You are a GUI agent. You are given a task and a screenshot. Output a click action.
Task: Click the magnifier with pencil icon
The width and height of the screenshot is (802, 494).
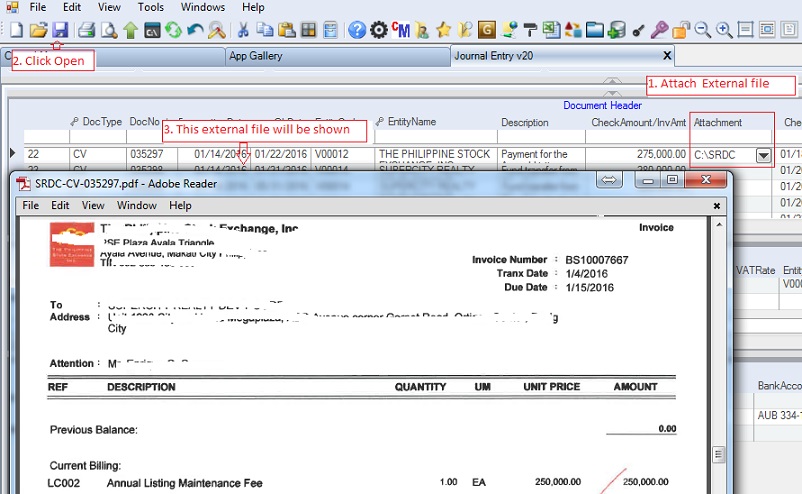point(216,30)
